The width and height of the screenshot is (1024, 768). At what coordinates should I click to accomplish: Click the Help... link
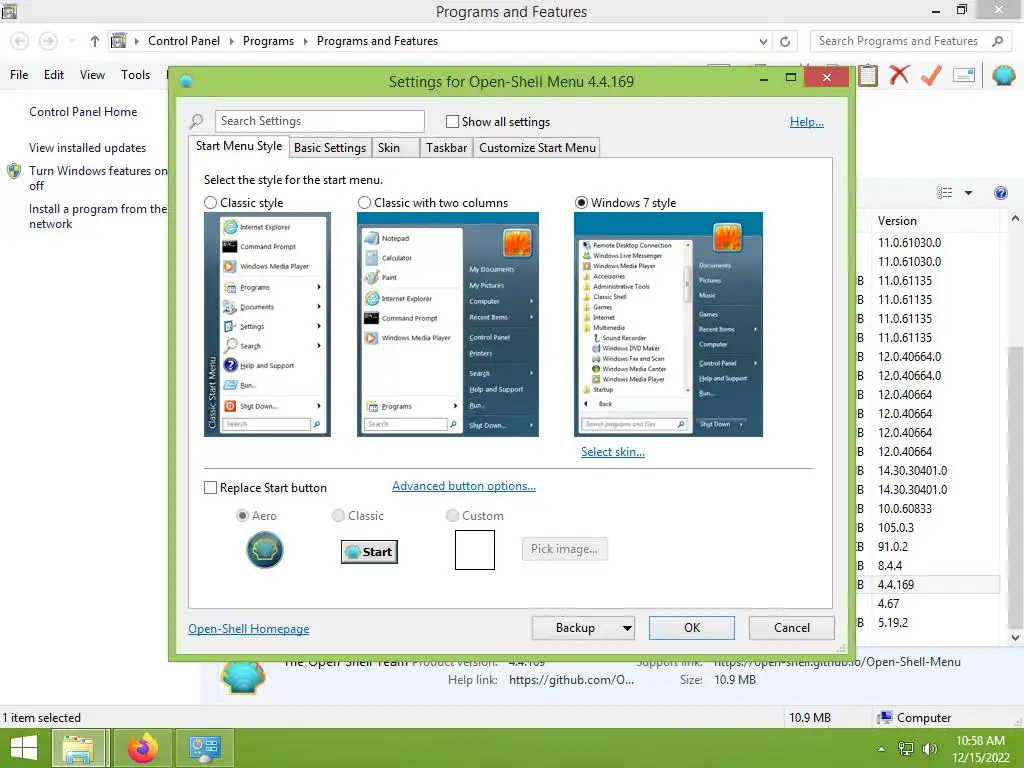tap(807, 122)
